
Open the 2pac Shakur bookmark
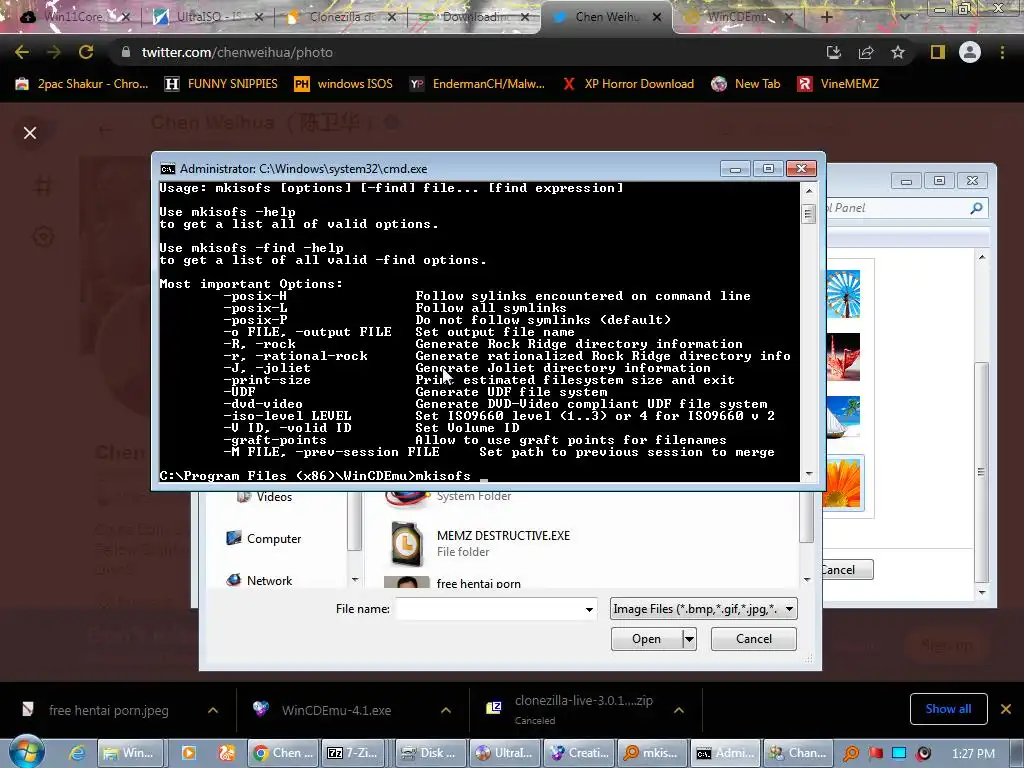pyautogui.click(x=82, y=84)
